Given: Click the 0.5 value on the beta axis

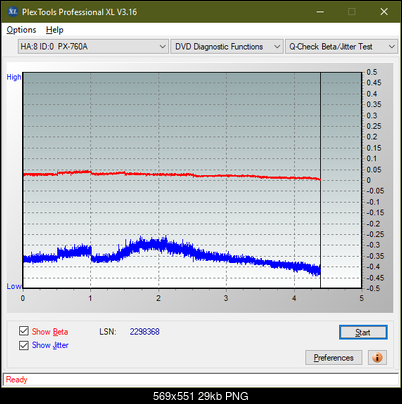Looking at the screenshot, I should (372, 72).
